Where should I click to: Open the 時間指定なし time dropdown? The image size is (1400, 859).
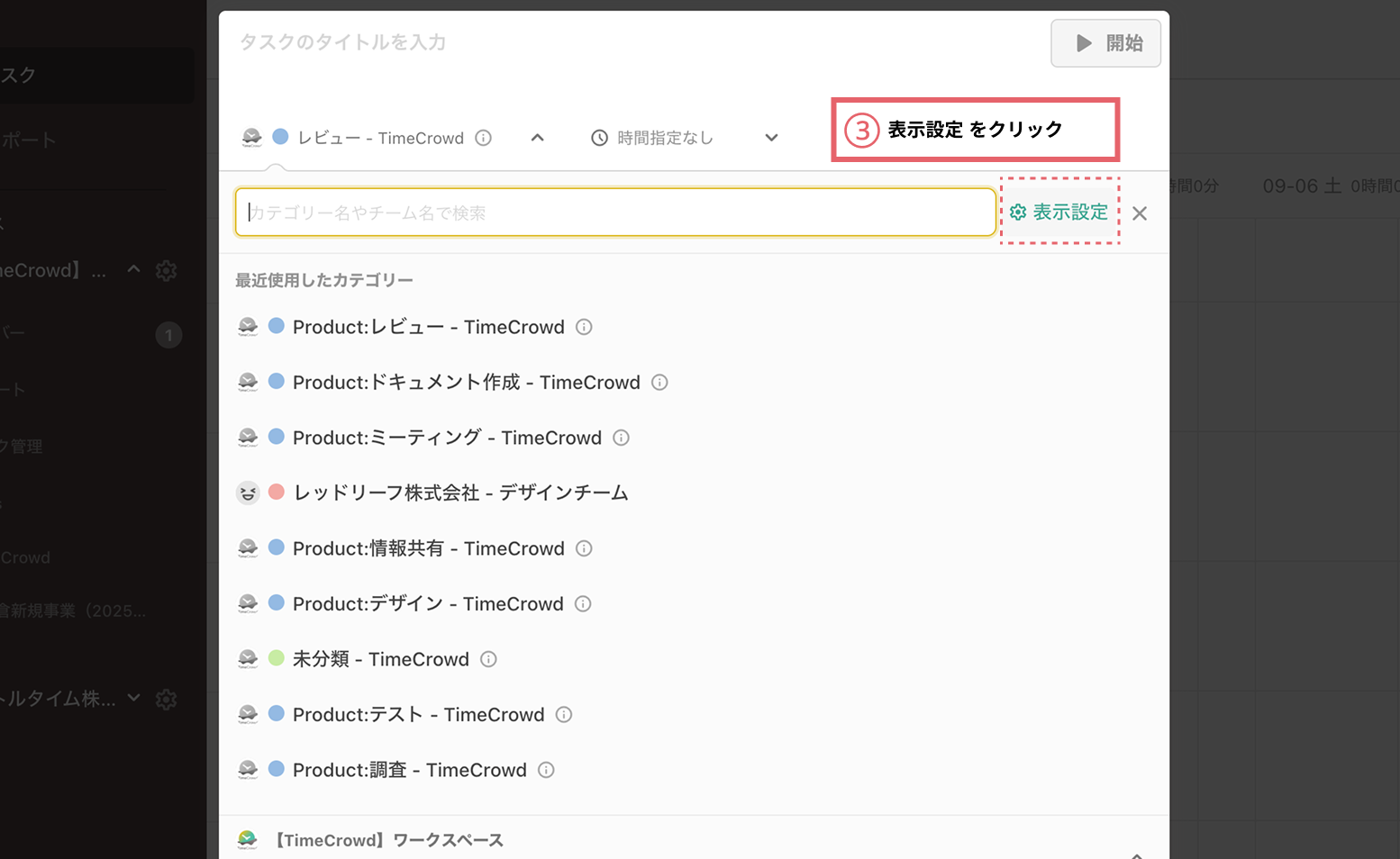[x=771, y=137]
